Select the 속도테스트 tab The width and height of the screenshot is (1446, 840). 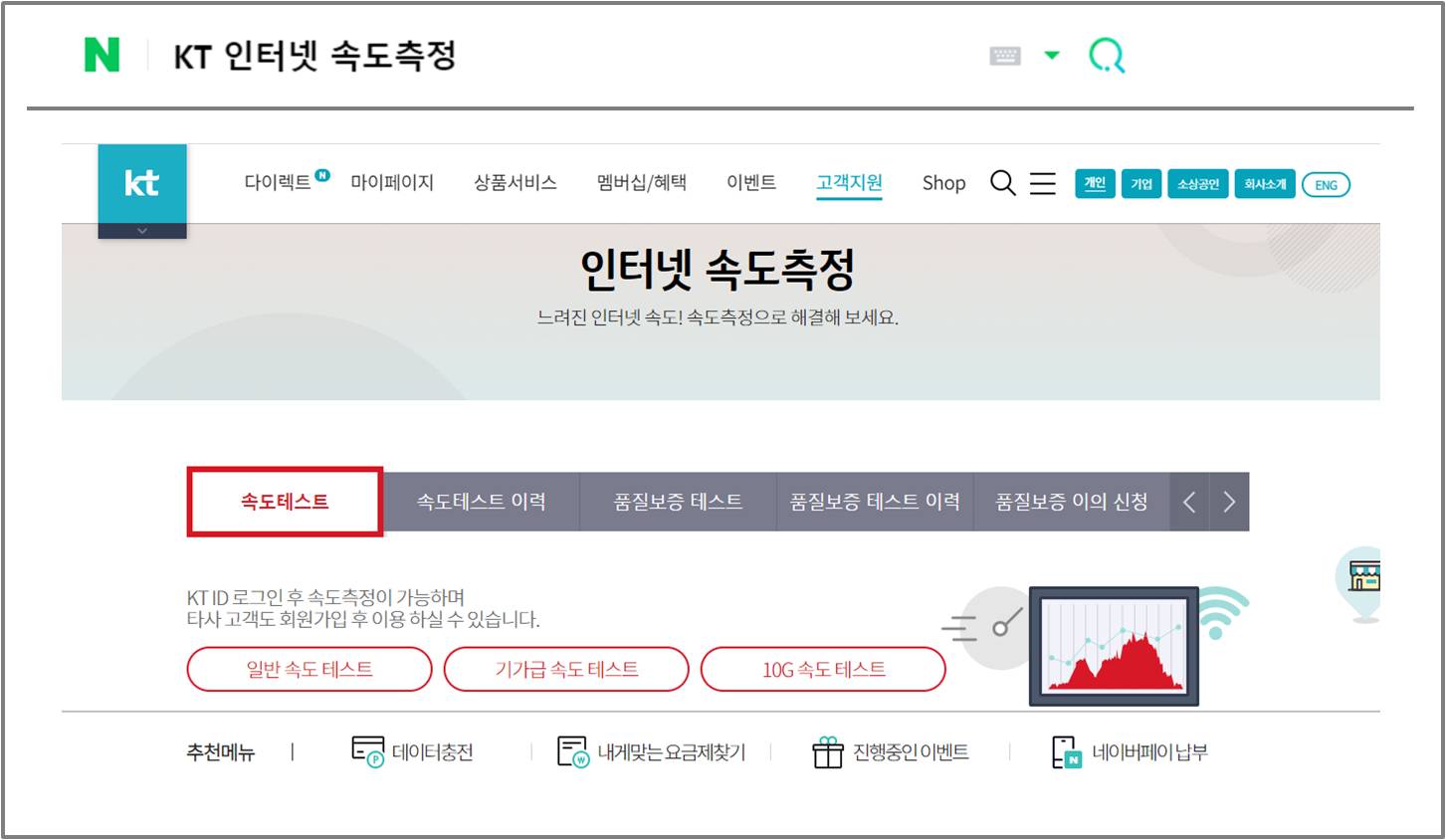tap(285, 502)
